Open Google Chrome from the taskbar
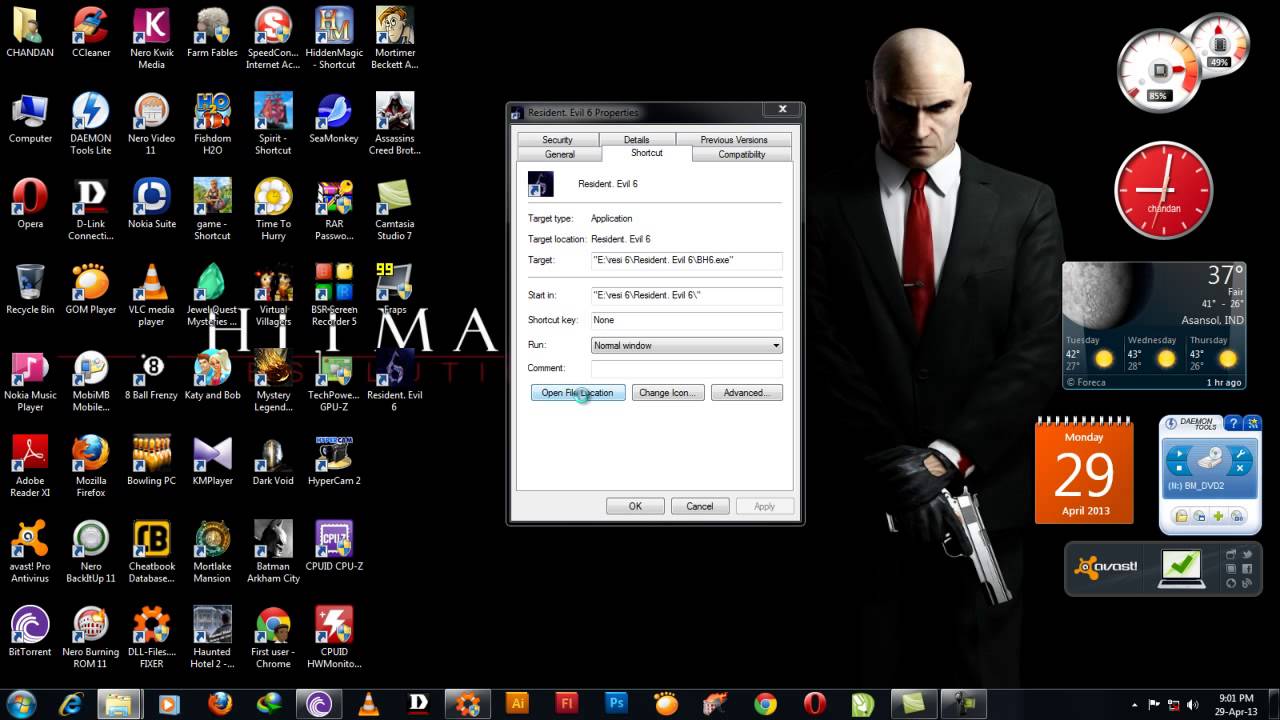Screen dimensions: 1280x720 pyautogui.click(x=765, y=703)
